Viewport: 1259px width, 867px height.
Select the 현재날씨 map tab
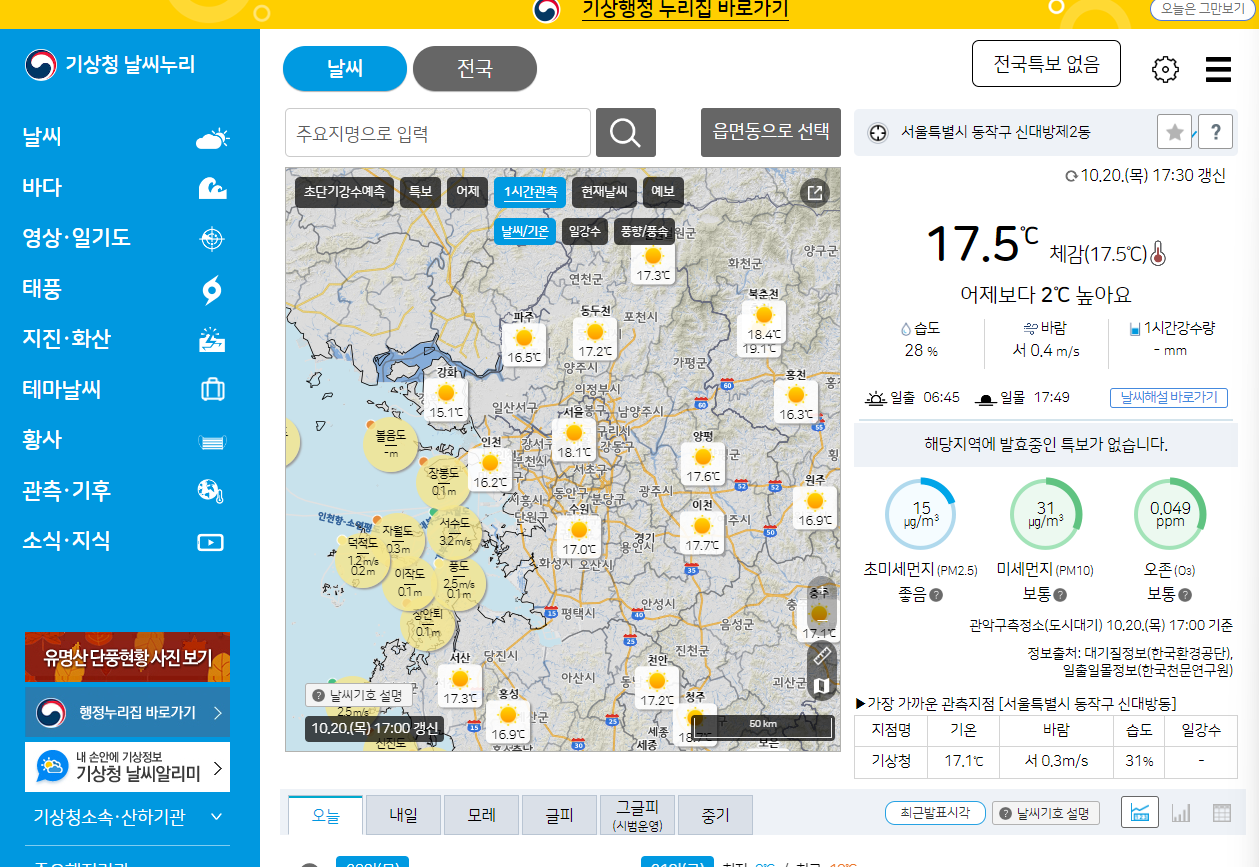604,192
